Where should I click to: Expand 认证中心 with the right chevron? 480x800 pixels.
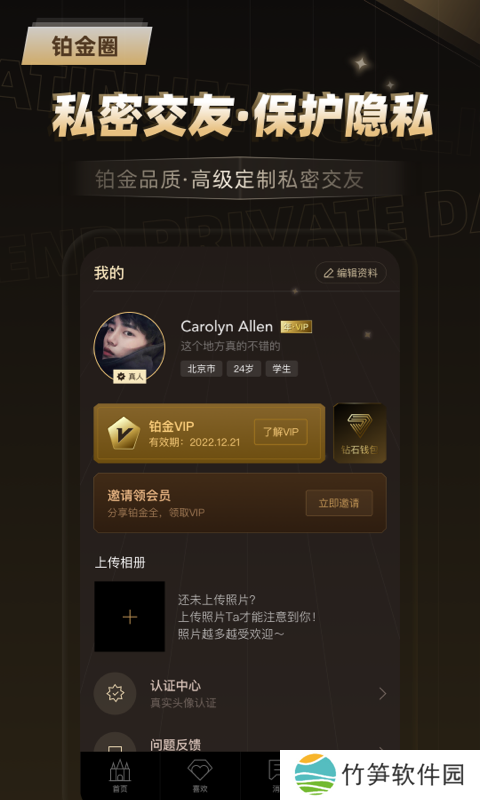pyautogui.click(x=383, y=693)
